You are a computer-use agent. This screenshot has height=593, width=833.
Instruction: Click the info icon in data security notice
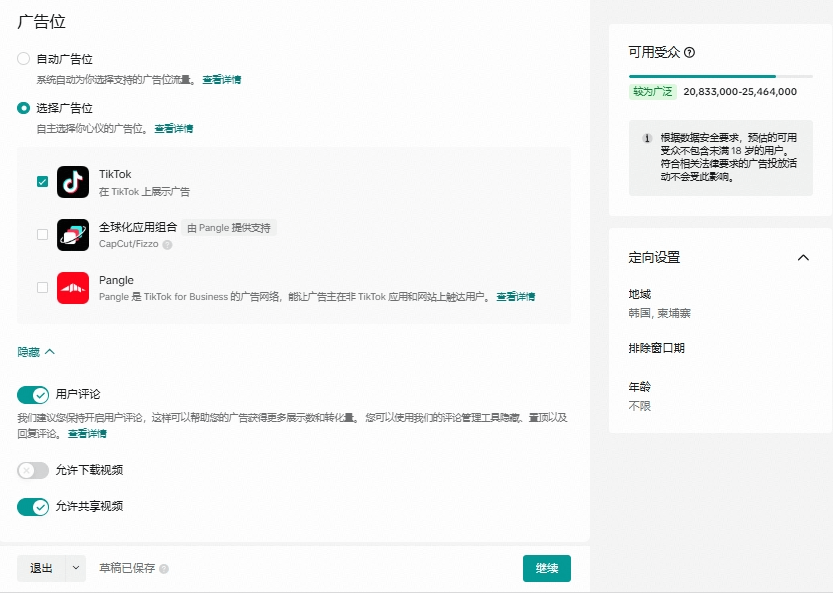(x=647, y=138)
